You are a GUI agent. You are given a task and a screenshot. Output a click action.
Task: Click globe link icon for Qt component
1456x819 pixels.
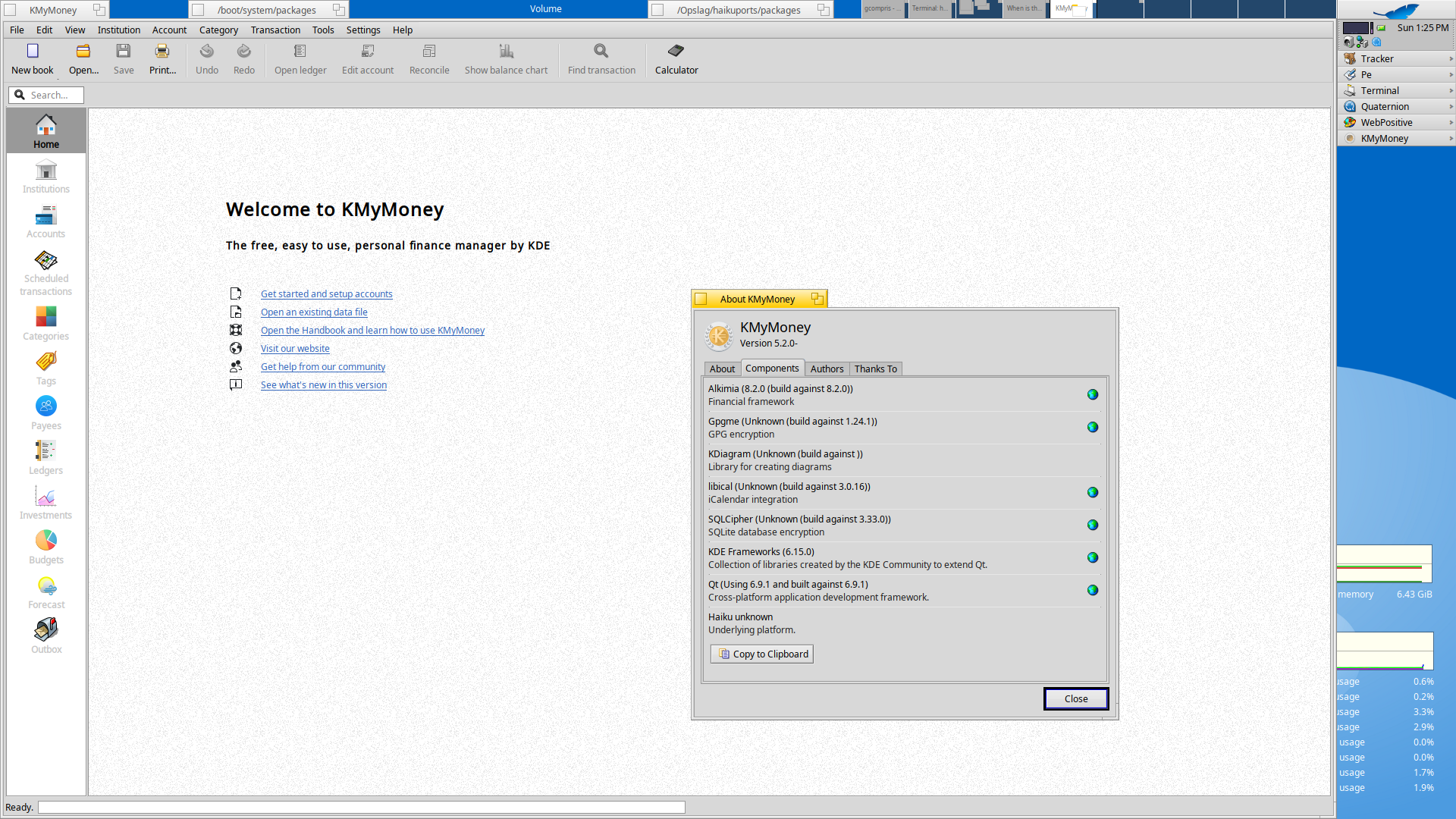pyautogui.click(x=1092, y=590)
